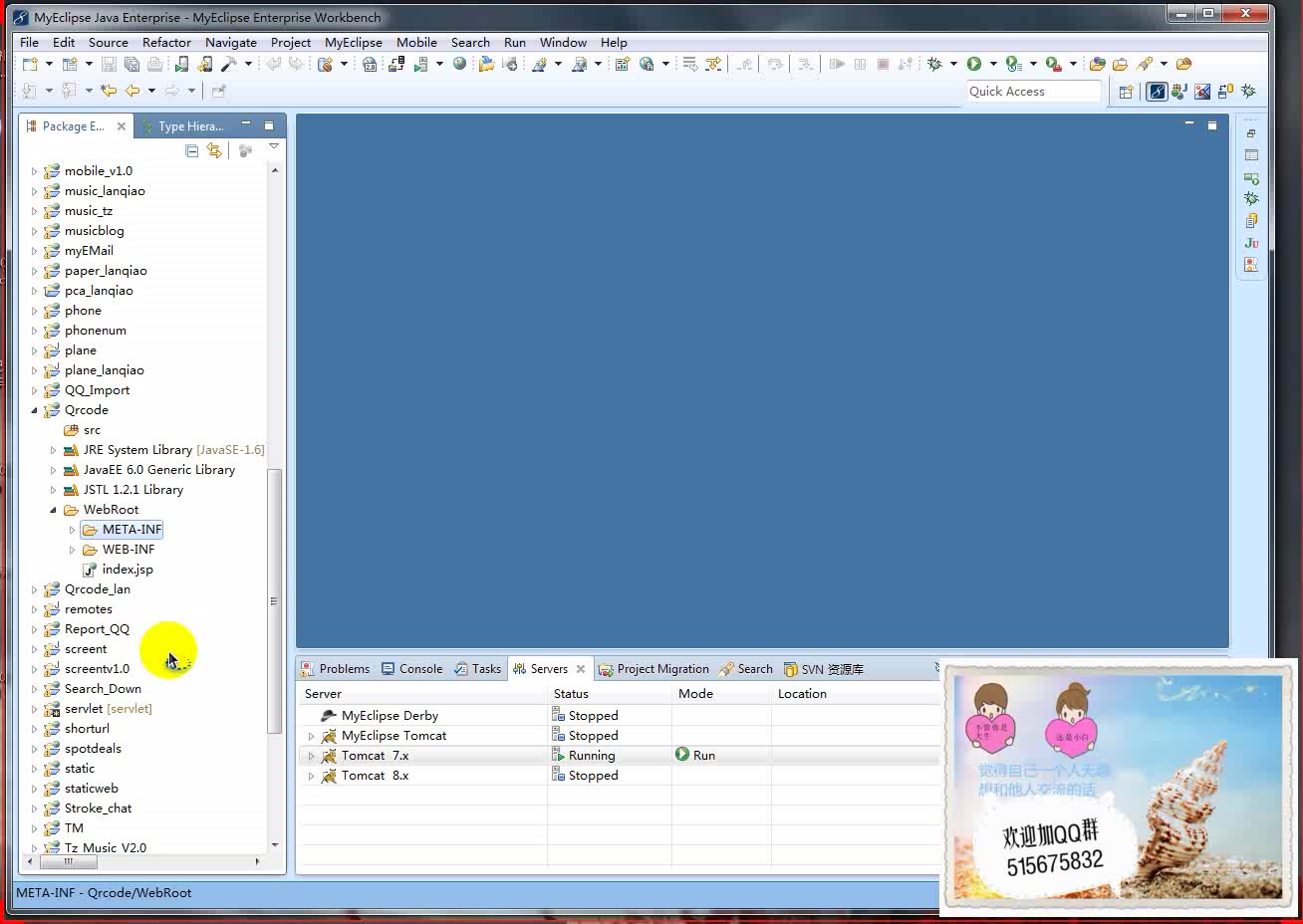
Task: Close the Package Explorer tab
Action: click(x=122, y=126)
